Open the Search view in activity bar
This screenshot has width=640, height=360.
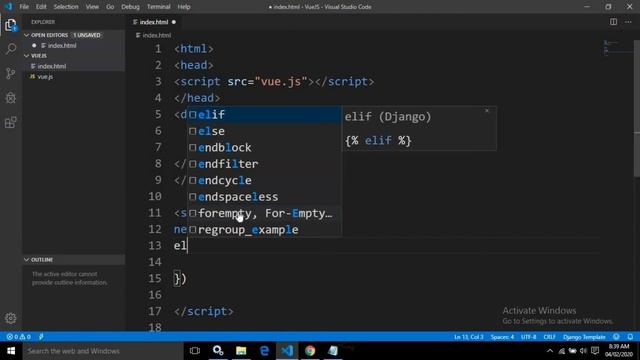11,49
